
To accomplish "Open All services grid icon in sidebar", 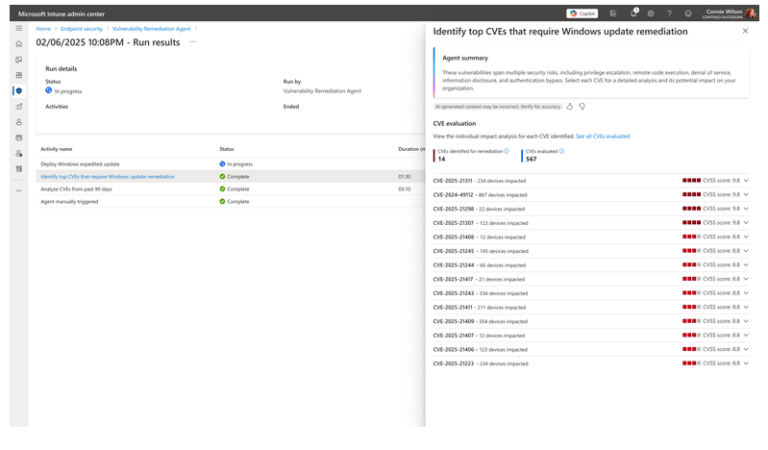I will pyautogui.click(x=19, y=75).
